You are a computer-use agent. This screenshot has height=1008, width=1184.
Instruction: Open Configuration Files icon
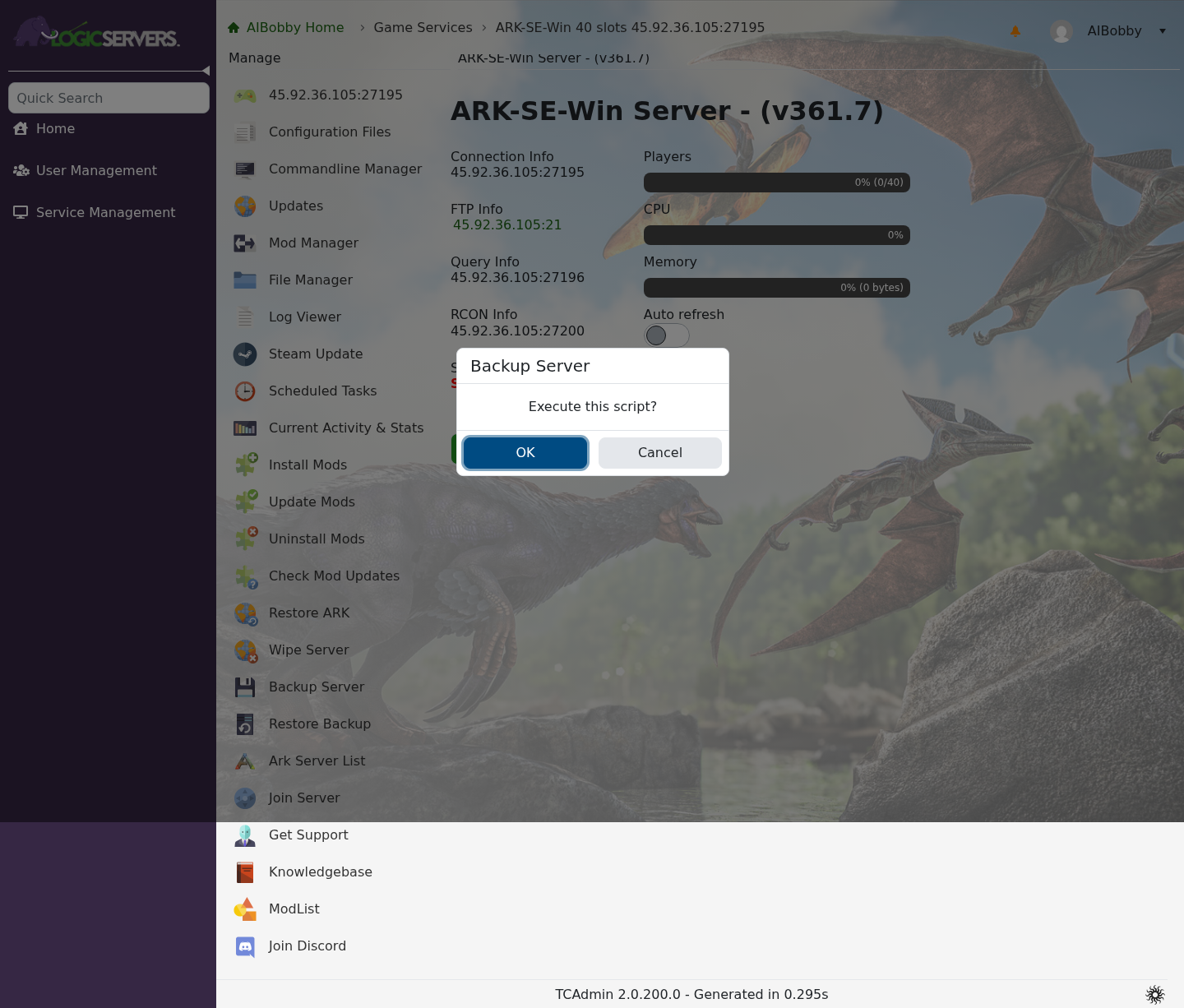245,132
